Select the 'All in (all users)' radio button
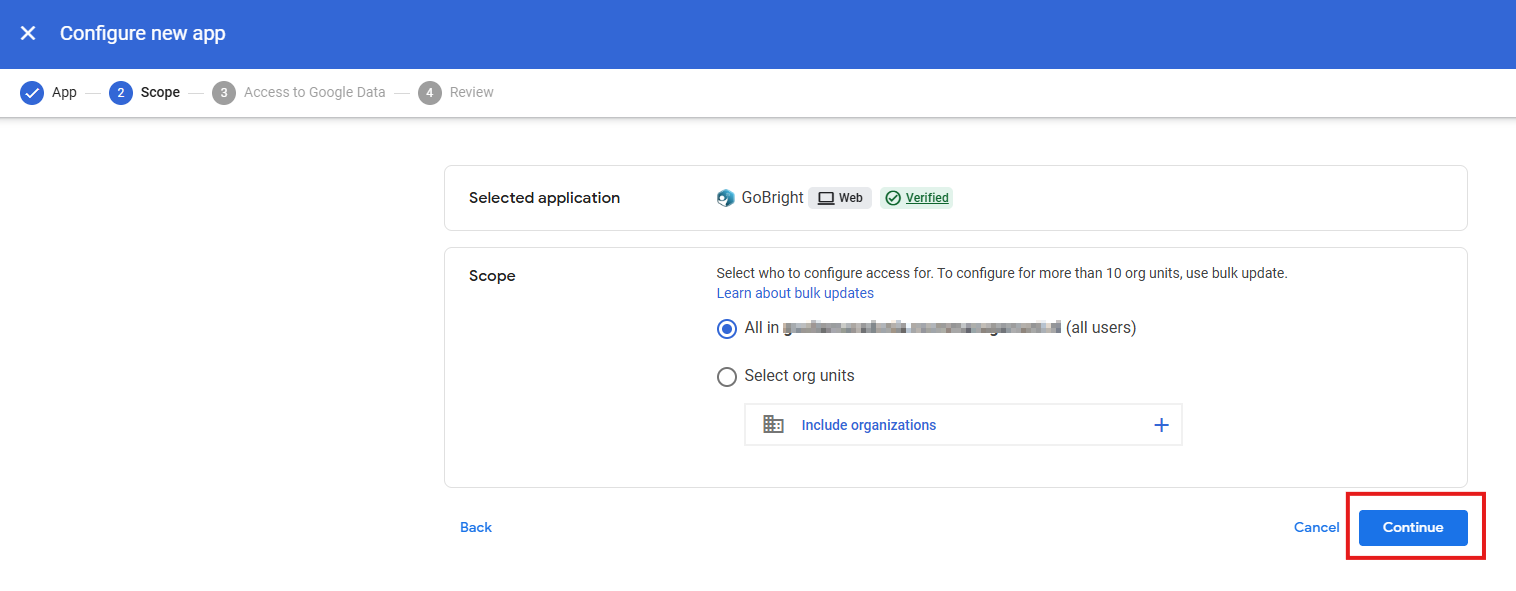 pyautogui.click(x=727, y=328)
